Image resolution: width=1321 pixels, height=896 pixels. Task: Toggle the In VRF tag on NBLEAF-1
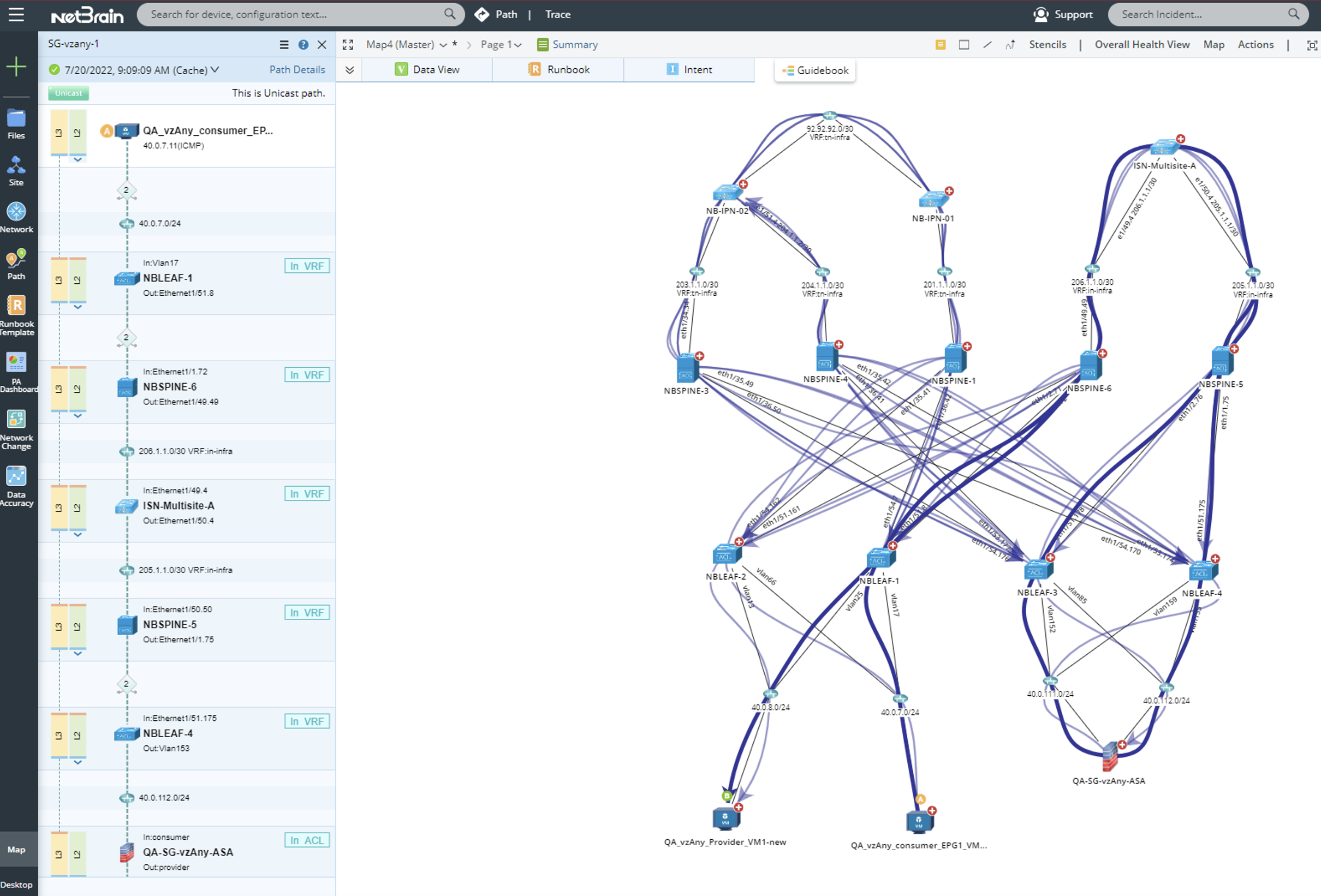point(306,266)
